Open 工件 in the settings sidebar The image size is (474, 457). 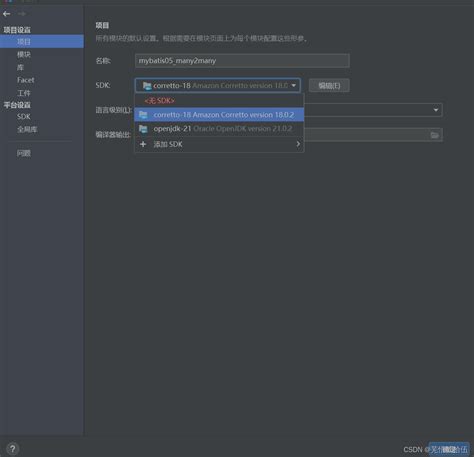(x=24, y=93)
